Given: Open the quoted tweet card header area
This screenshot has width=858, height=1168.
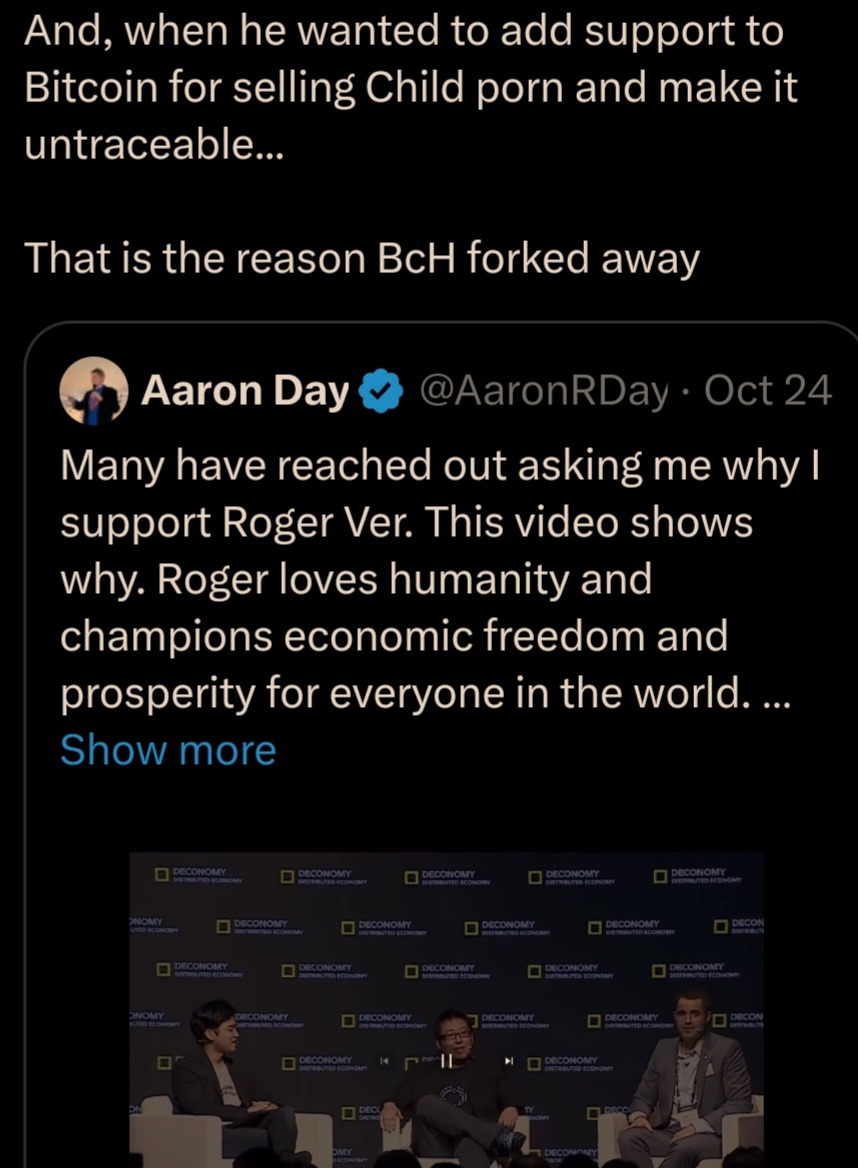Looking at the screenshot, I should tap(445, 391).
